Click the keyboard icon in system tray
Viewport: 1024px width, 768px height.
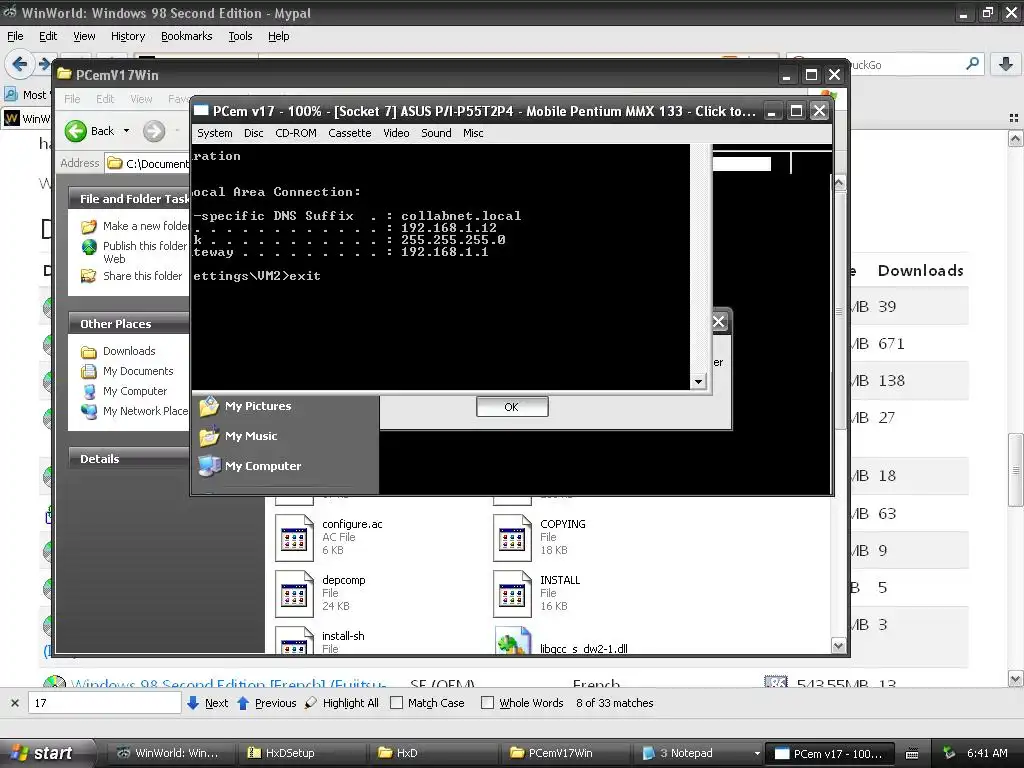click(x=912, y=754)
